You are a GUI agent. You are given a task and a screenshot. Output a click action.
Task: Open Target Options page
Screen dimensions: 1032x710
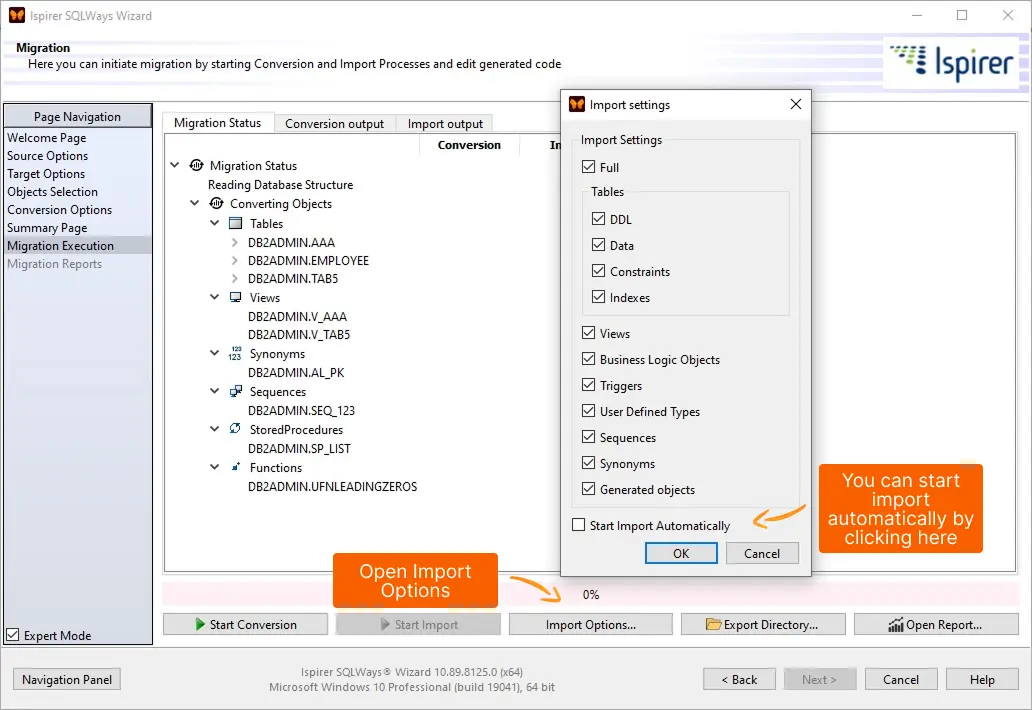pos(46,174)
